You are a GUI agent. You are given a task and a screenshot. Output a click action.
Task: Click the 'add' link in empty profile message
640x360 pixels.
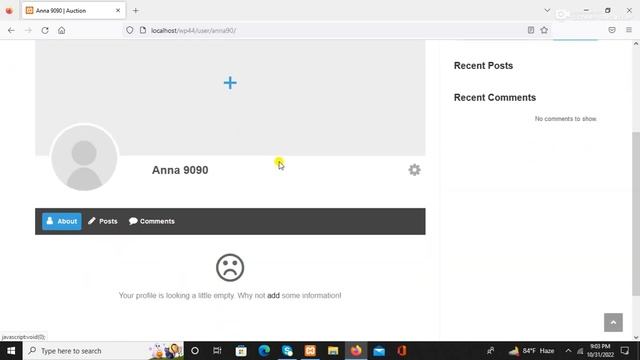[273, 296]
